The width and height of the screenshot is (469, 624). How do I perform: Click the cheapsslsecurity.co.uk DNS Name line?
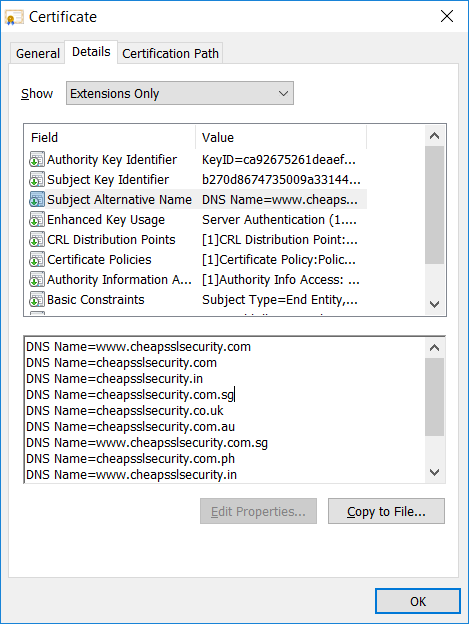pos(125,411)
